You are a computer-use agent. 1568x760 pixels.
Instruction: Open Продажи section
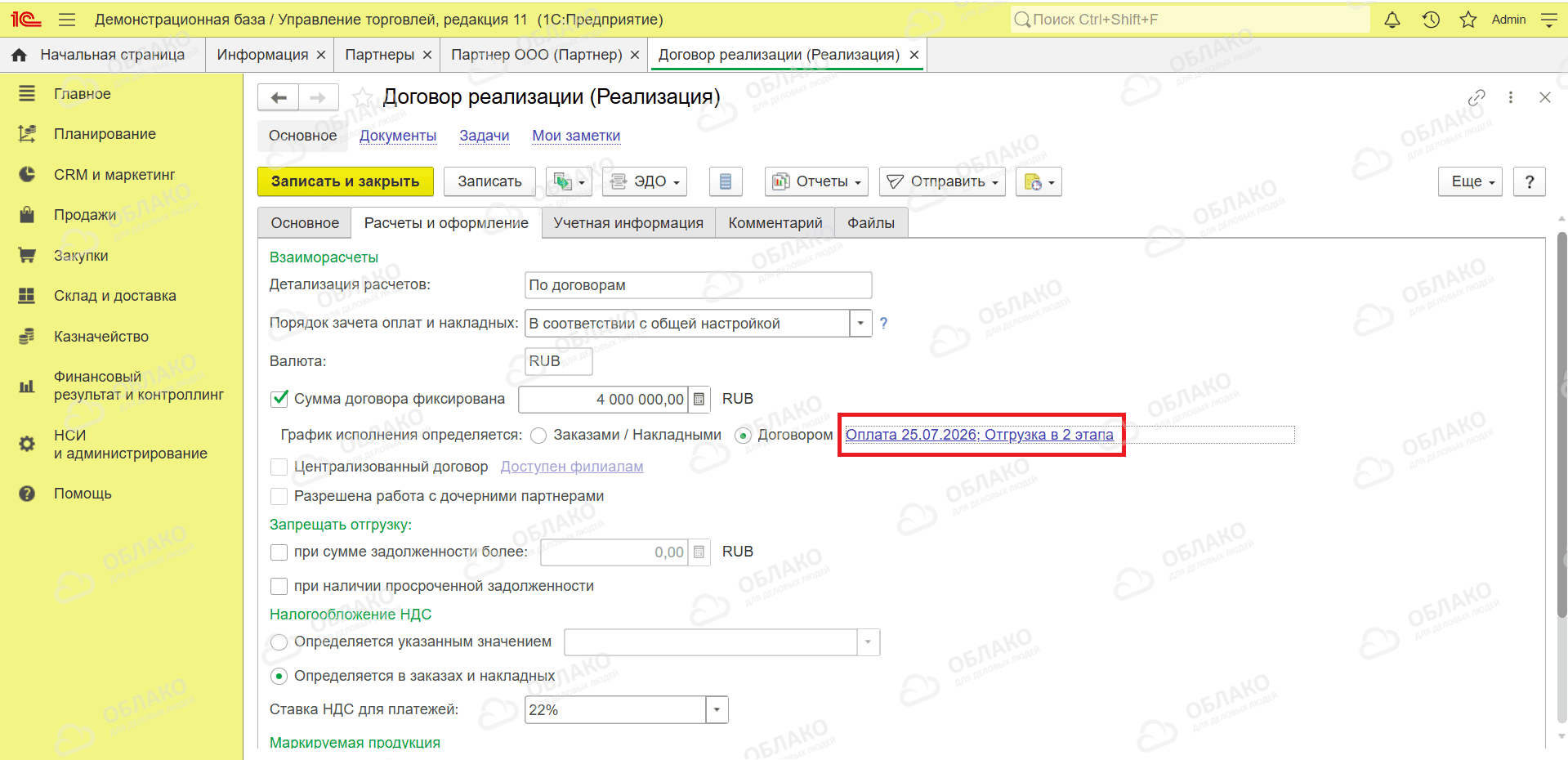(85, 215)
